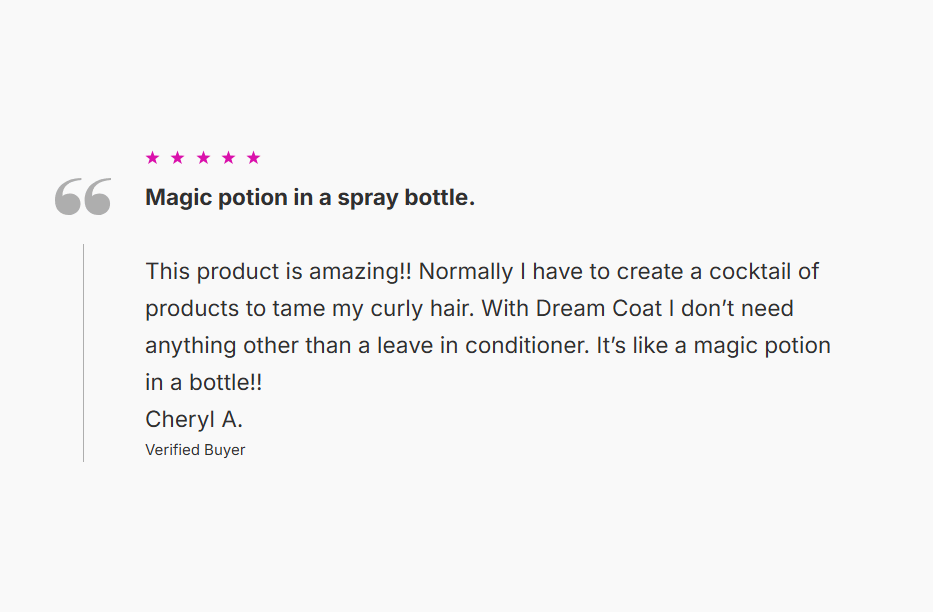The height and width of the screenshot is (612, 933).
Task: Click the fifth pink rating star
Action: (x=253, y=158)
